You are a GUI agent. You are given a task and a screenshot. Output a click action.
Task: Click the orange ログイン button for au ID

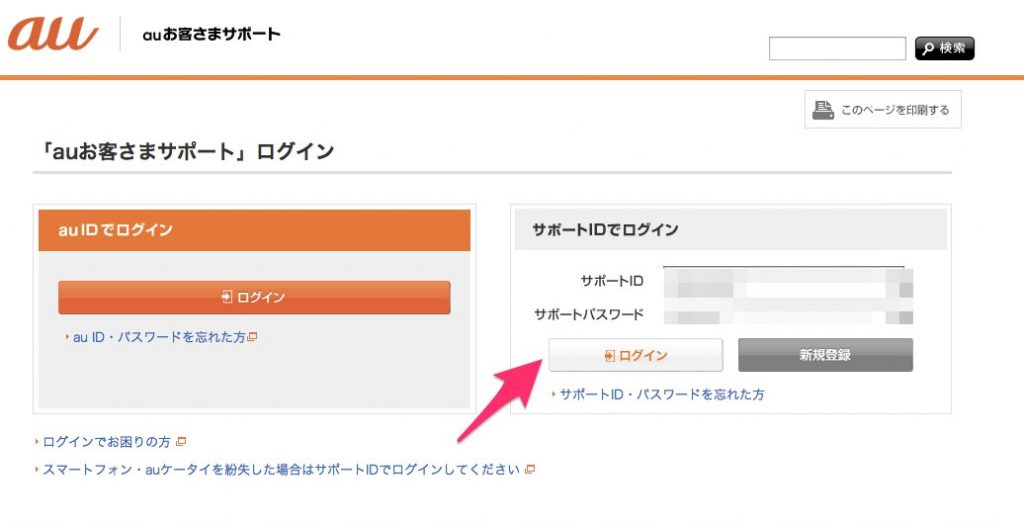[x=254, y=297]
